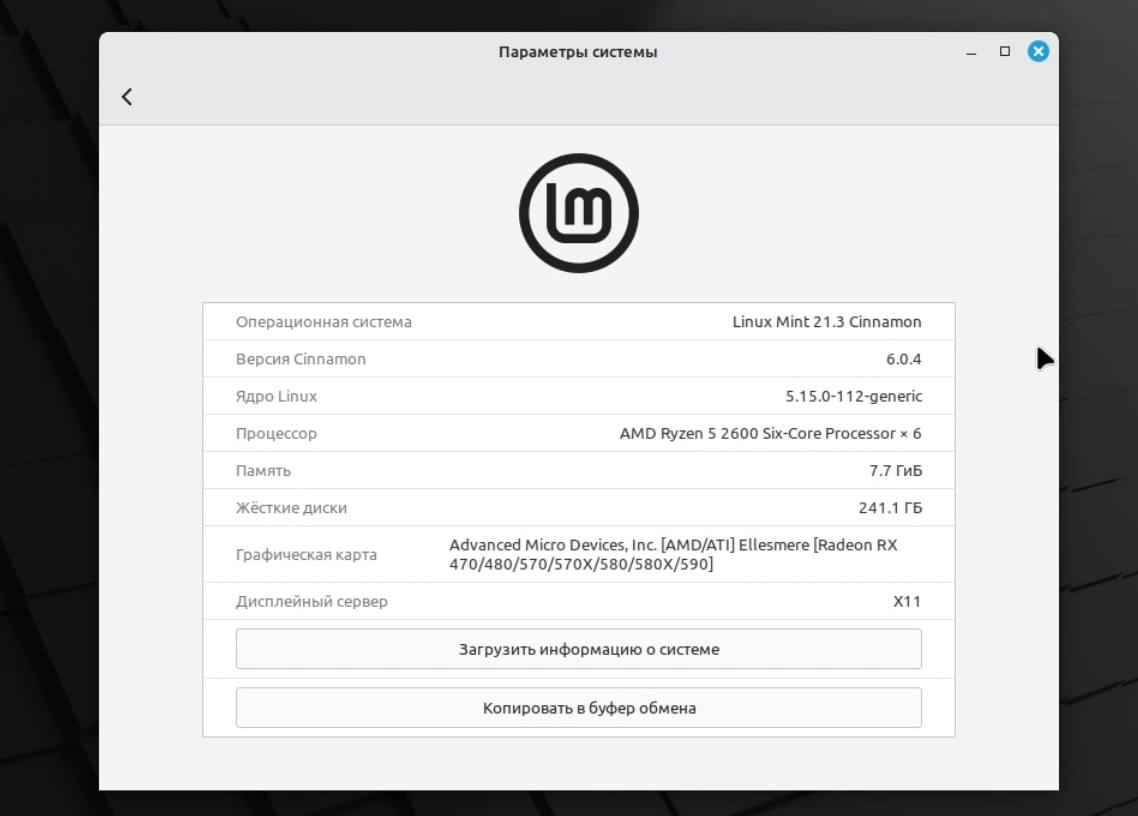The image size is (1138, 816).
Task: Select the 6.0.4 version value
Action: pos(904,359)
